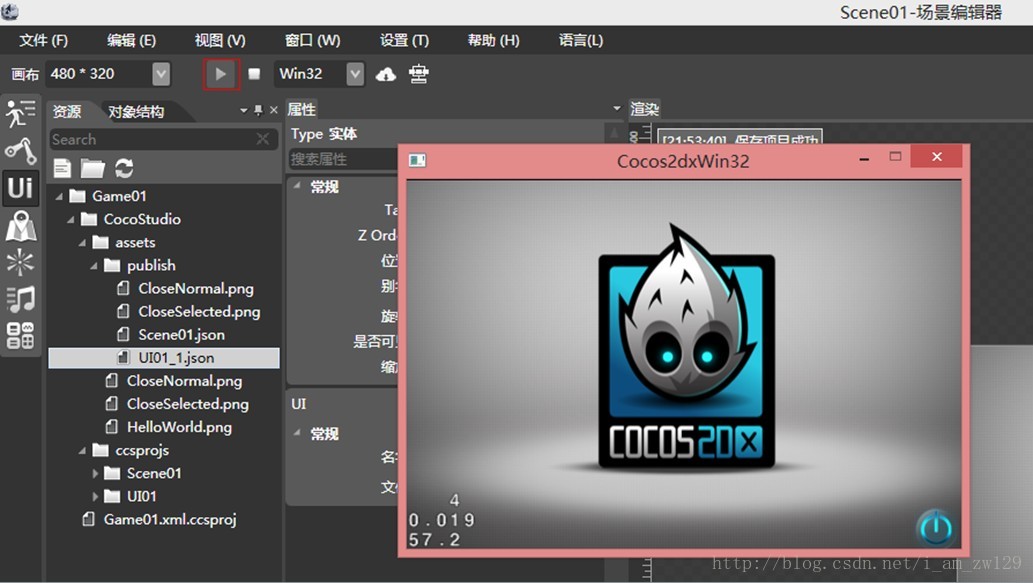
Task: Open the Animation editor sidebar icon
Action: point(20,113)
